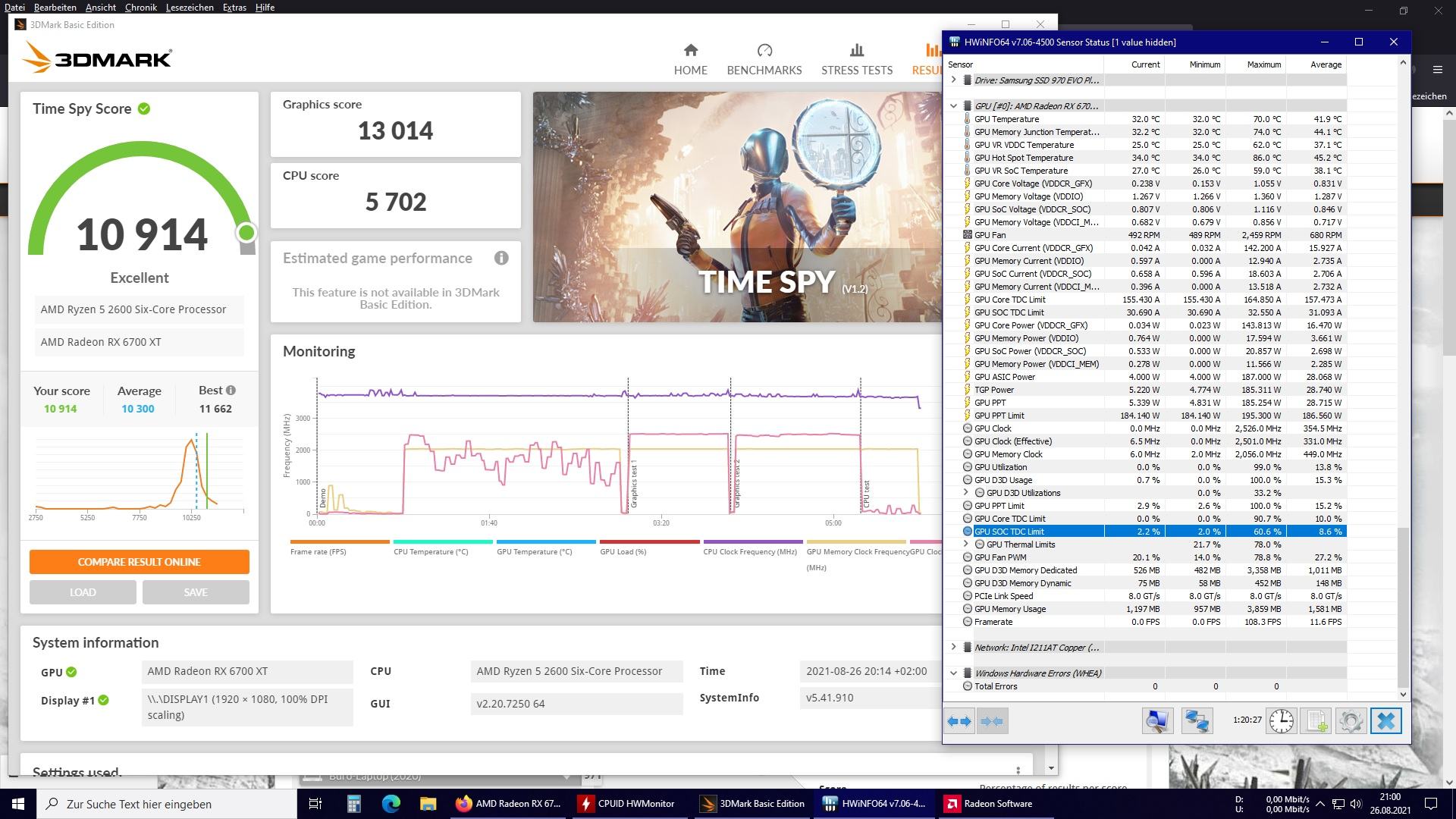Click the info icon beside Estimated game performance

(501, 258)
